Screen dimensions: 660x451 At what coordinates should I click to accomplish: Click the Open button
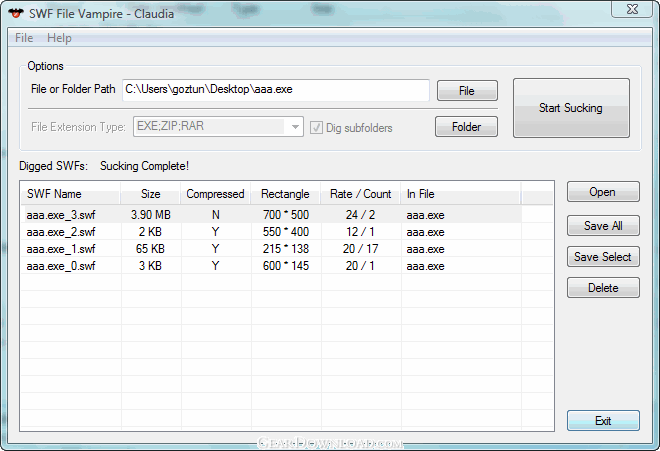coord(603,192)
